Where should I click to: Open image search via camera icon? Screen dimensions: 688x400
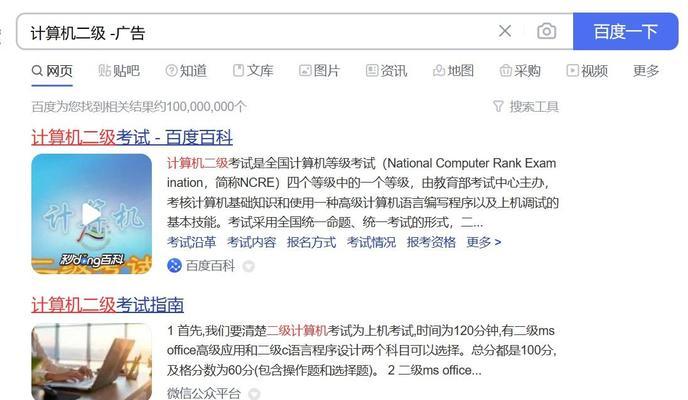[x=546, y=31]
